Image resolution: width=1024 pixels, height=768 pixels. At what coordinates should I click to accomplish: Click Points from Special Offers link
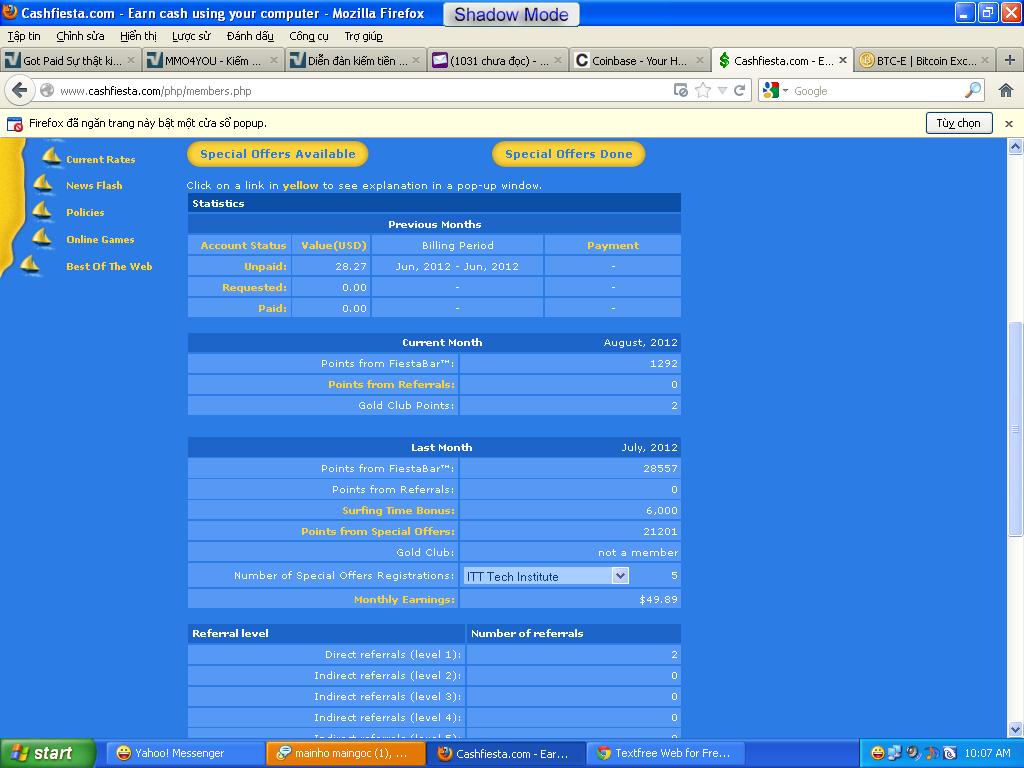pos(377,532)
